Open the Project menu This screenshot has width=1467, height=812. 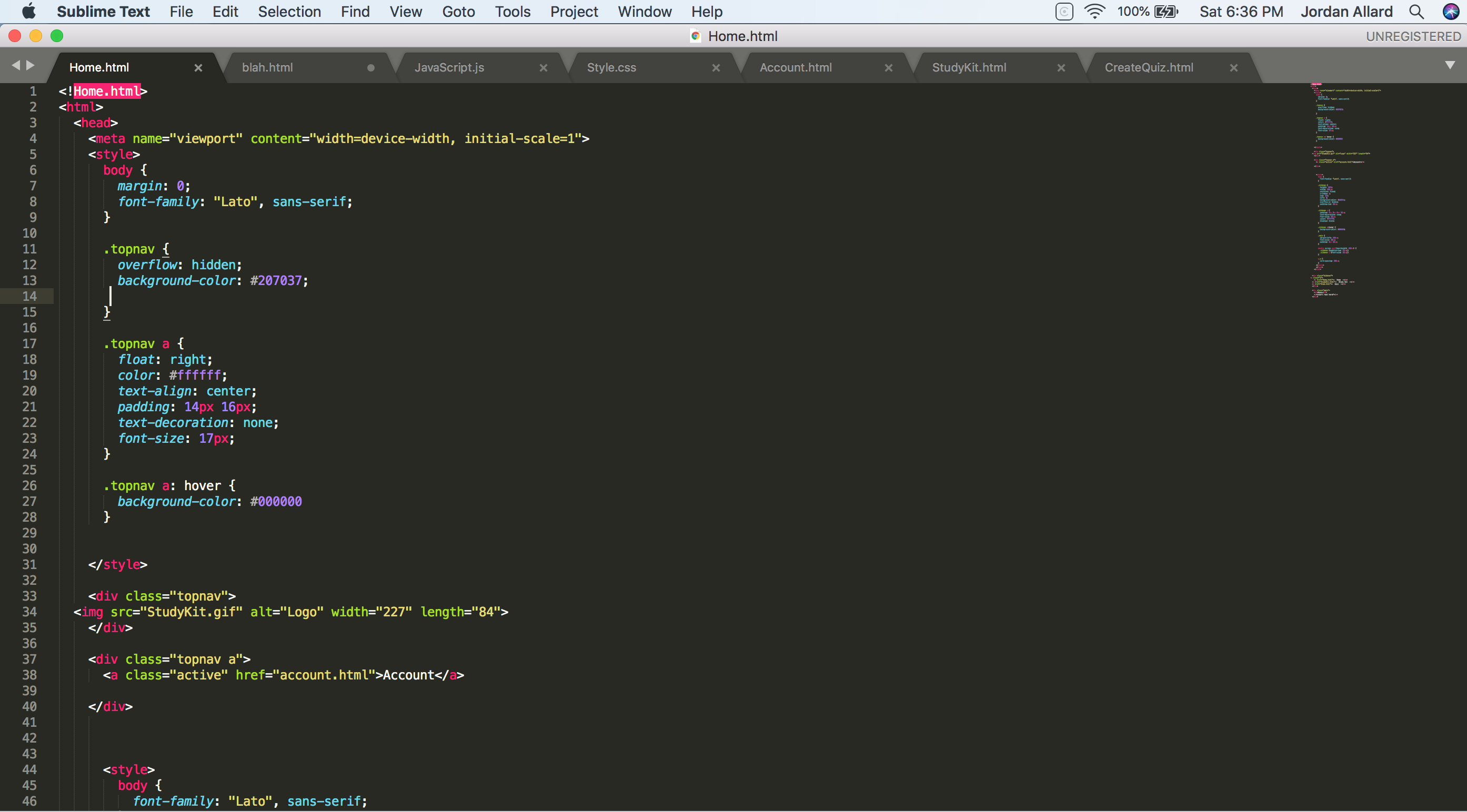574,12
